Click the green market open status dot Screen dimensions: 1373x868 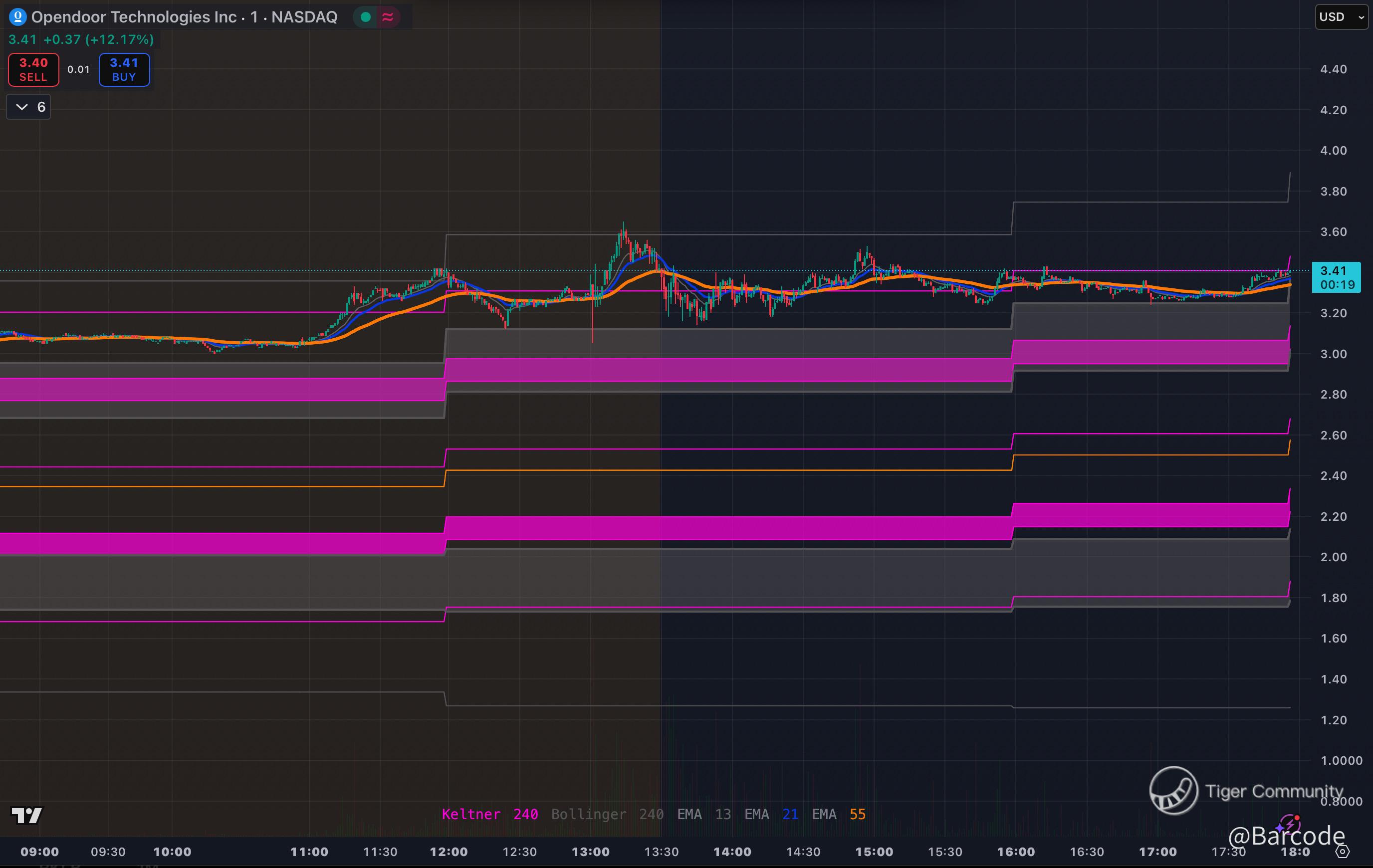coord(366,17)
